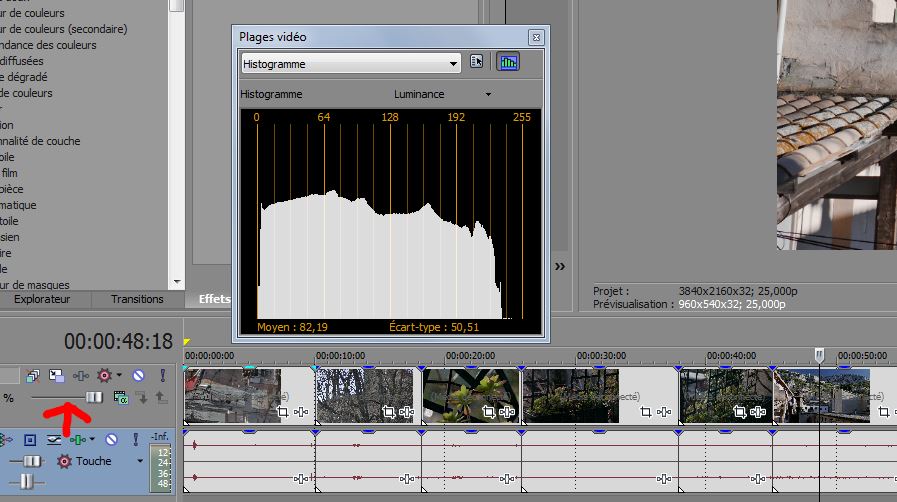Mute the audio track
Image resolution: width=897 pixels, height=502 pixels.
click(111, 439)
